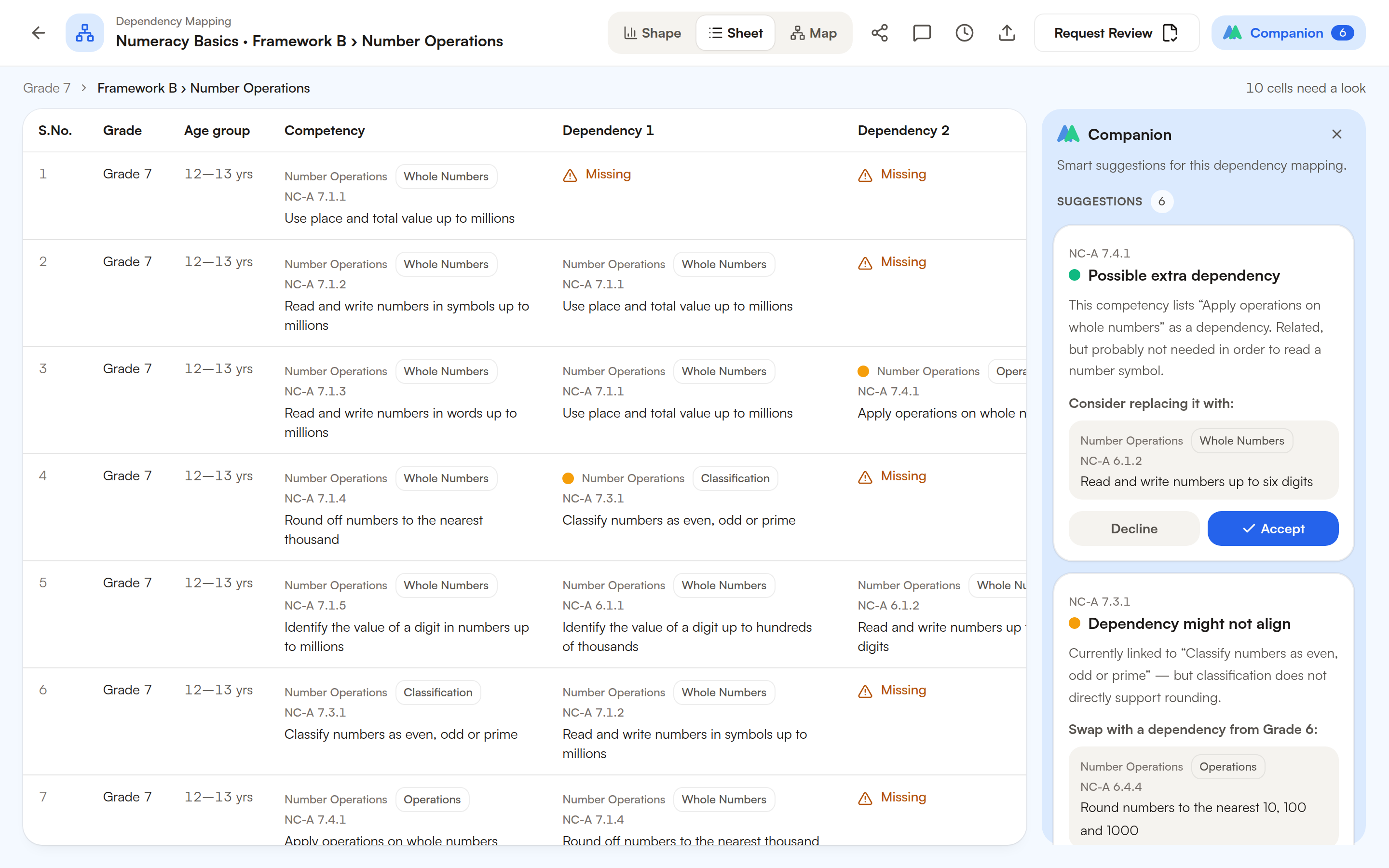This screenshot has width=1389, height=868.
Task: Click suggestions count badge 6
Action: 1162,202
